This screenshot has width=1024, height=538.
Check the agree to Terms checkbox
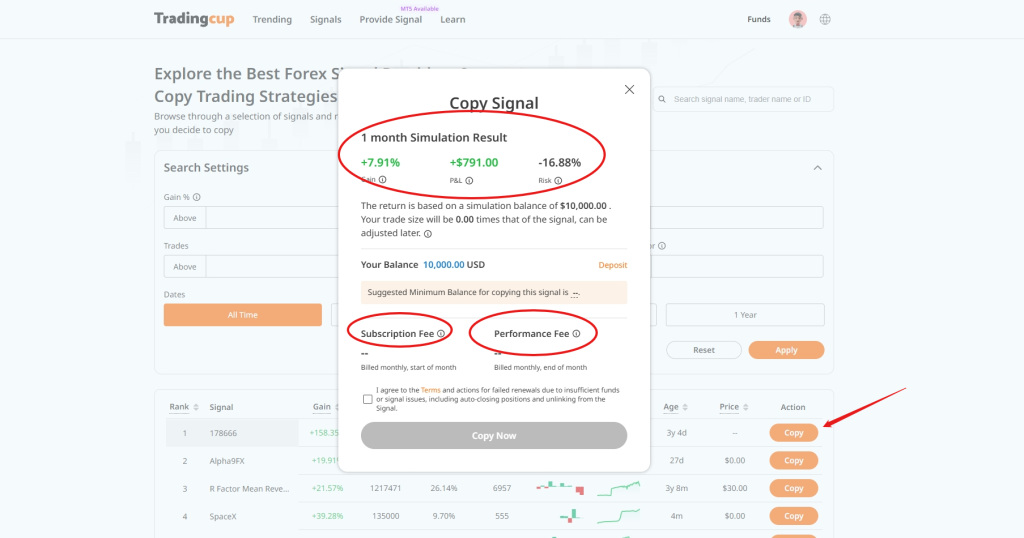point(367,399)
